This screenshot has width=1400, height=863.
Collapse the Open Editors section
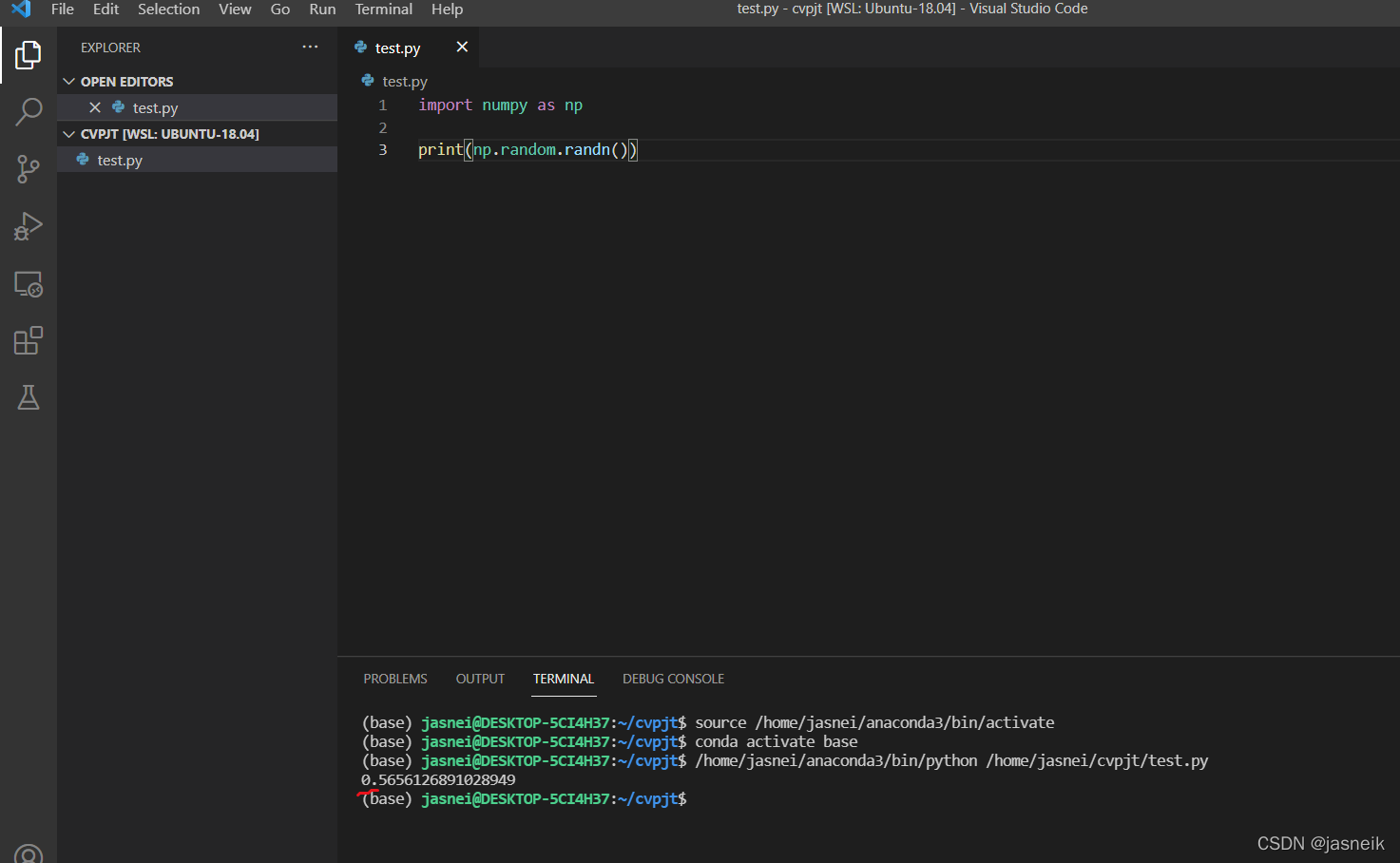69,82
